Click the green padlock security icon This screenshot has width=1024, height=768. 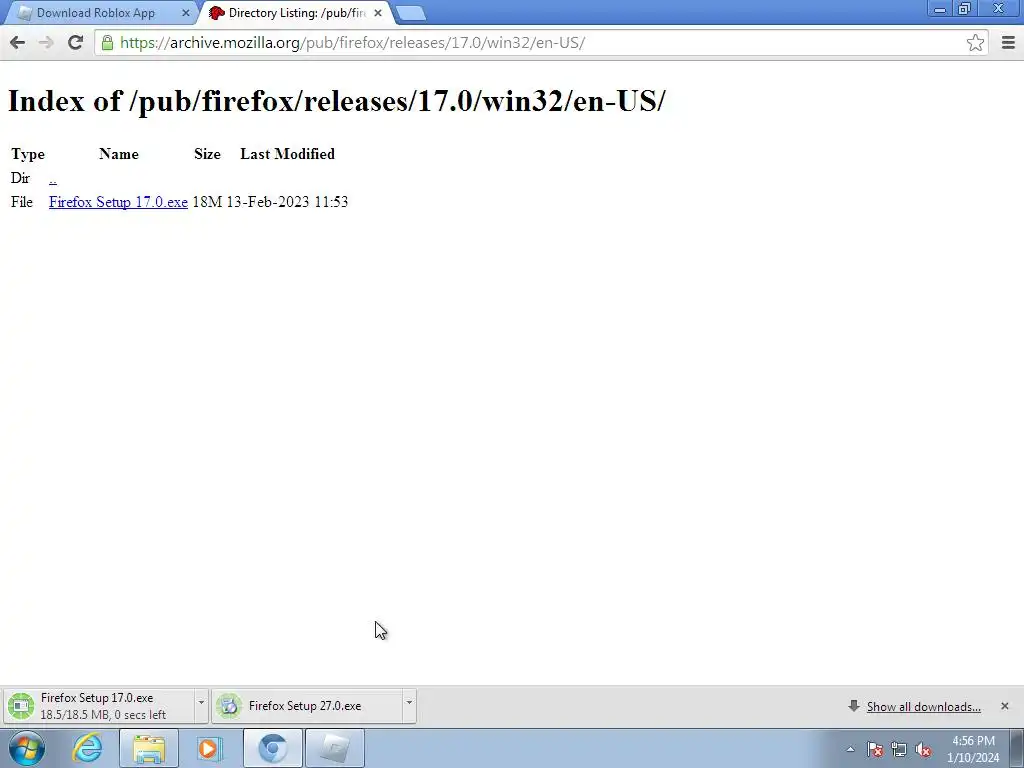point(107,43)
